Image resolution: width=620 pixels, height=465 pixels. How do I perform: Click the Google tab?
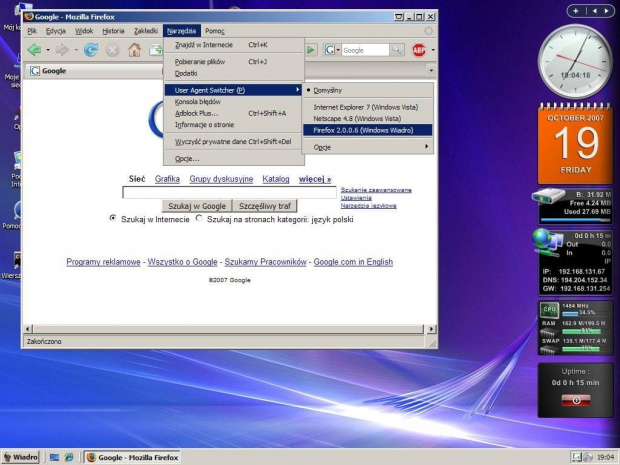click(95, 71)
